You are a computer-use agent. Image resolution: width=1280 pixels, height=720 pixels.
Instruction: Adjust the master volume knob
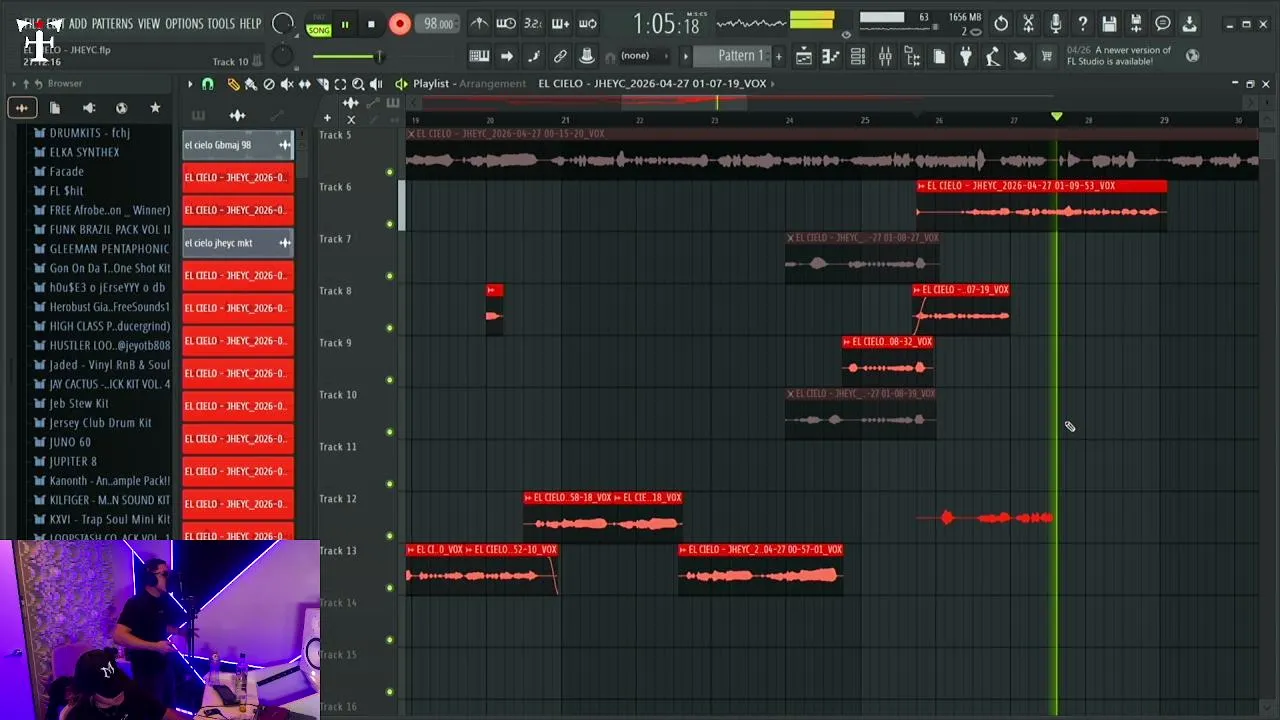click(x=283, y=24)
